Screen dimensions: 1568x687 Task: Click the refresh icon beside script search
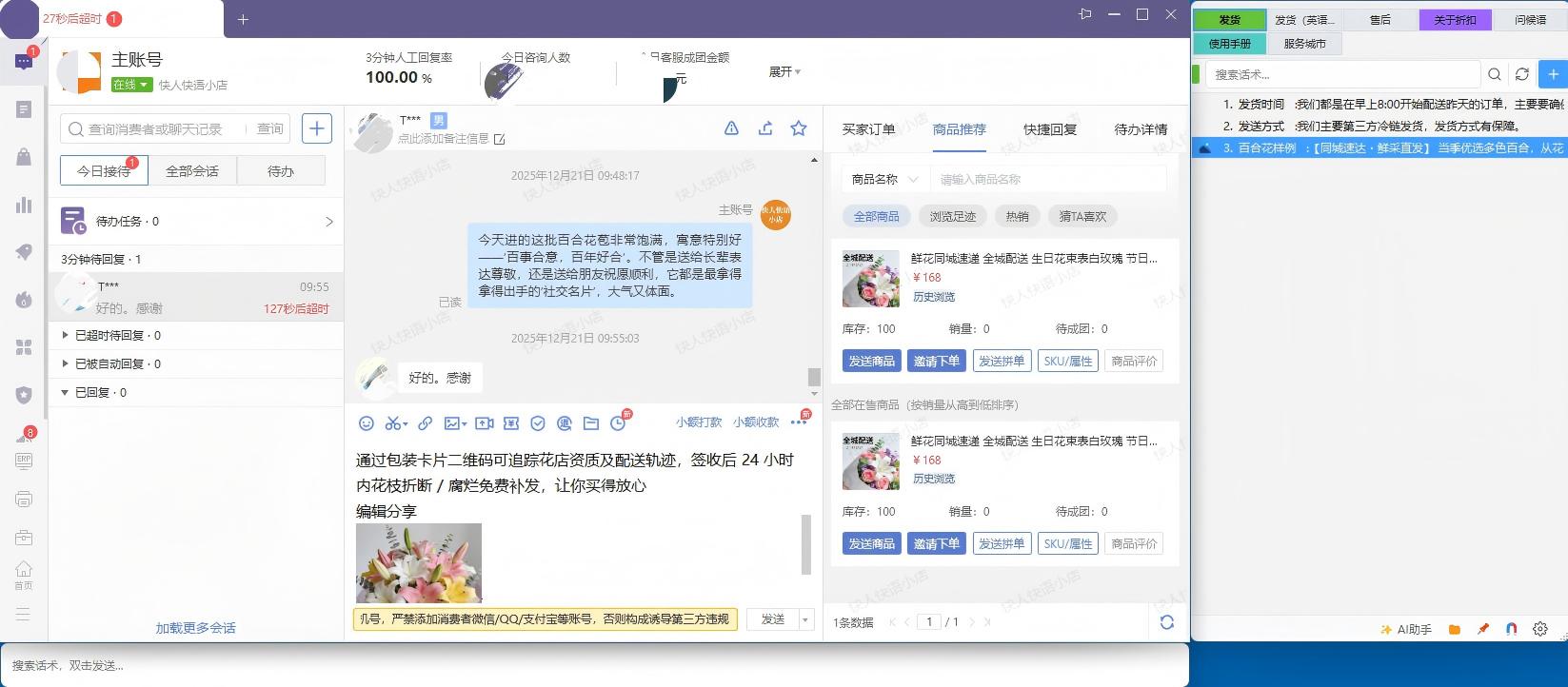pyautogui.click(x=1522, y=74)
